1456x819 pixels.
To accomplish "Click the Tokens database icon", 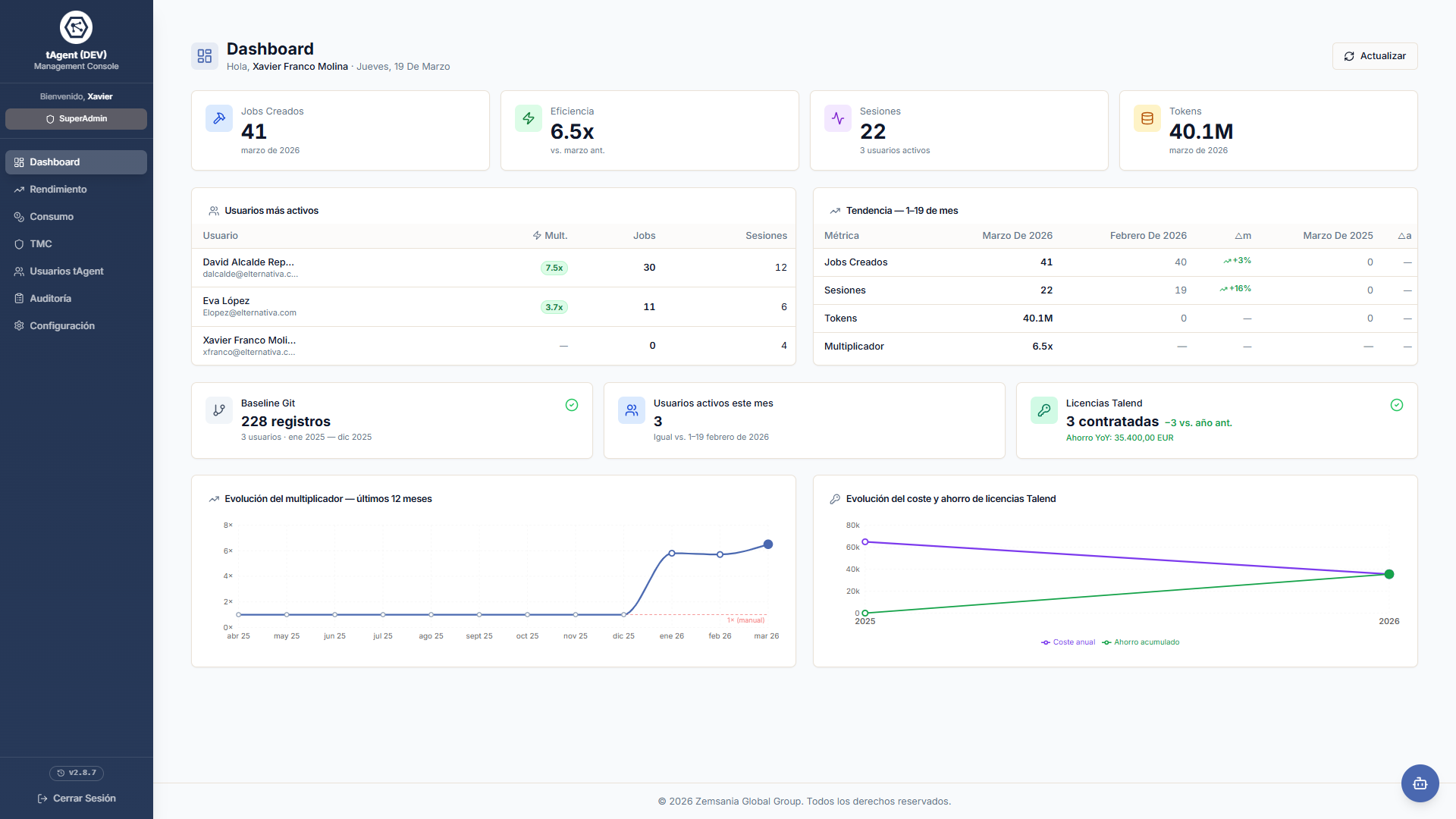I will pos(1147,118).
